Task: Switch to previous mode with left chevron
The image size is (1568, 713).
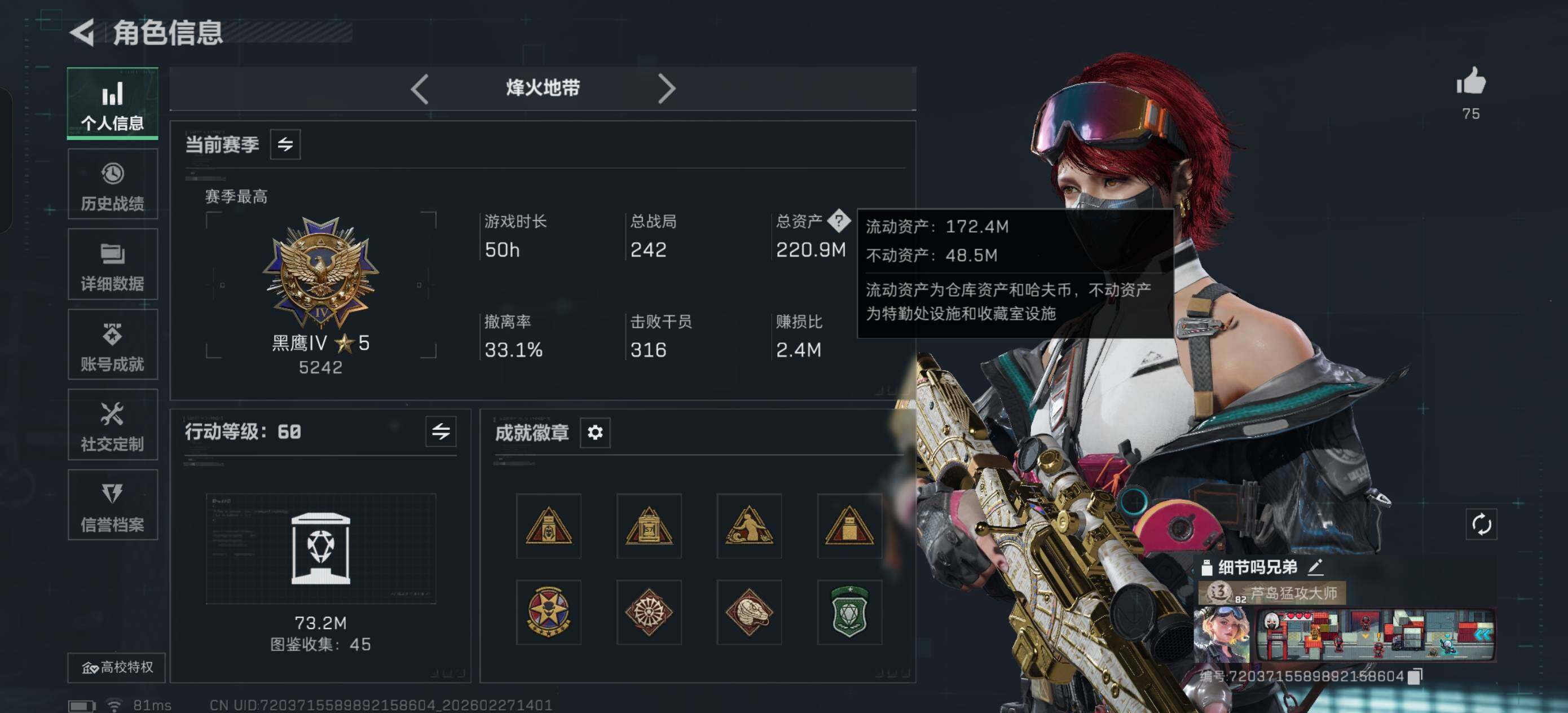Action: pyautogui.click(x=420, y=89)
